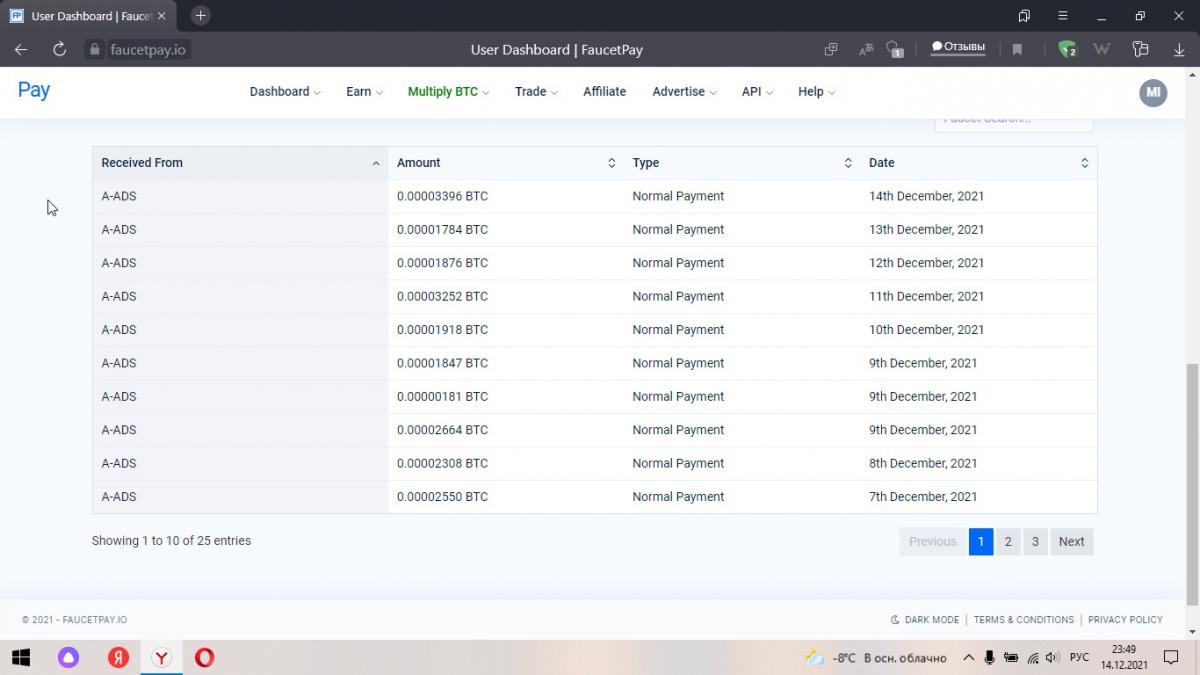The width and height of the screenshot is (1200, 675).
Task: Sort table by Date column
Action: (x=979, y=163)
